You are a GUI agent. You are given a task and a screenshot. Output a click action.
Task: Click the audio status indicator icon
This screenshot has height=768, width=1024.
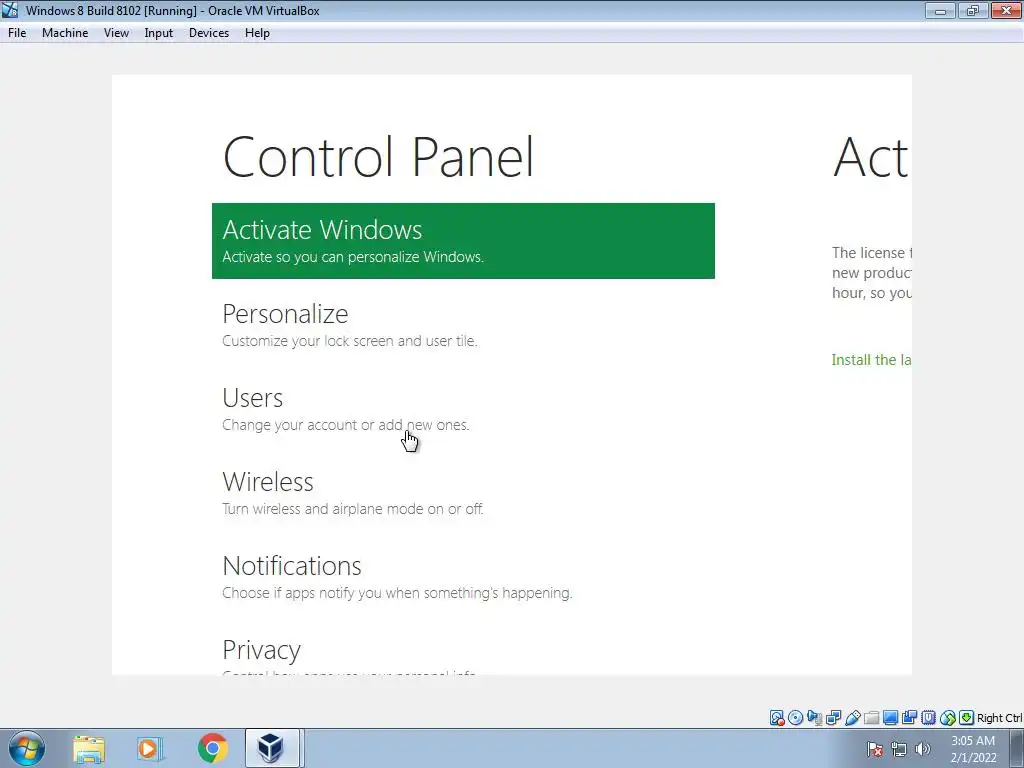[x=814, y=718]
